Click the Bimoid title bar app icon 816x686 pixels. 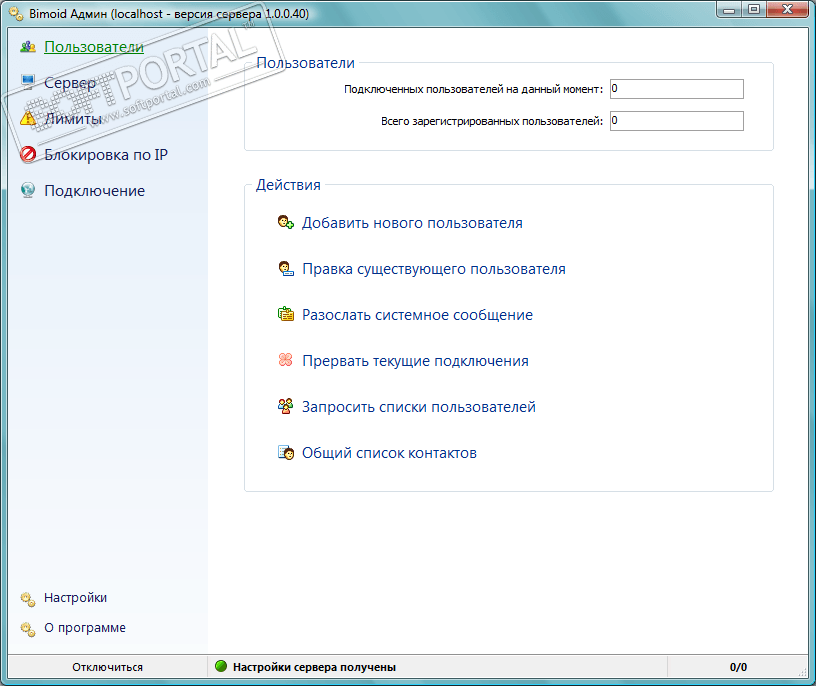point(16,14)
